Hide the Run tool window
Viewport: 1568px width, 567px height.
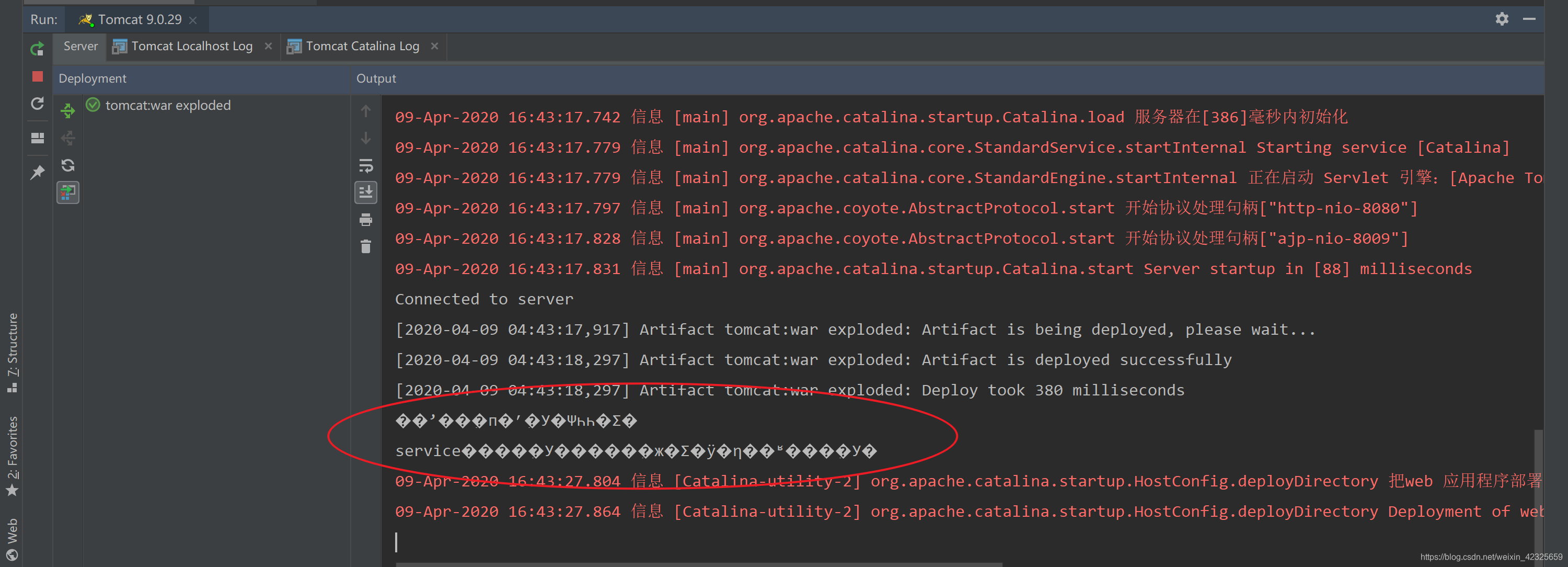tap(1529, 19)
